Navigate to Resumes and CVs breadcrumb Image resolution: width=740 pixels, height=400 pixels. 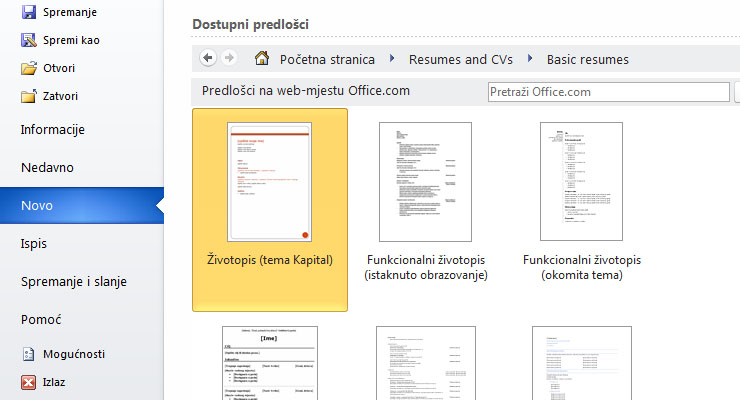click(x=461, y=59)
